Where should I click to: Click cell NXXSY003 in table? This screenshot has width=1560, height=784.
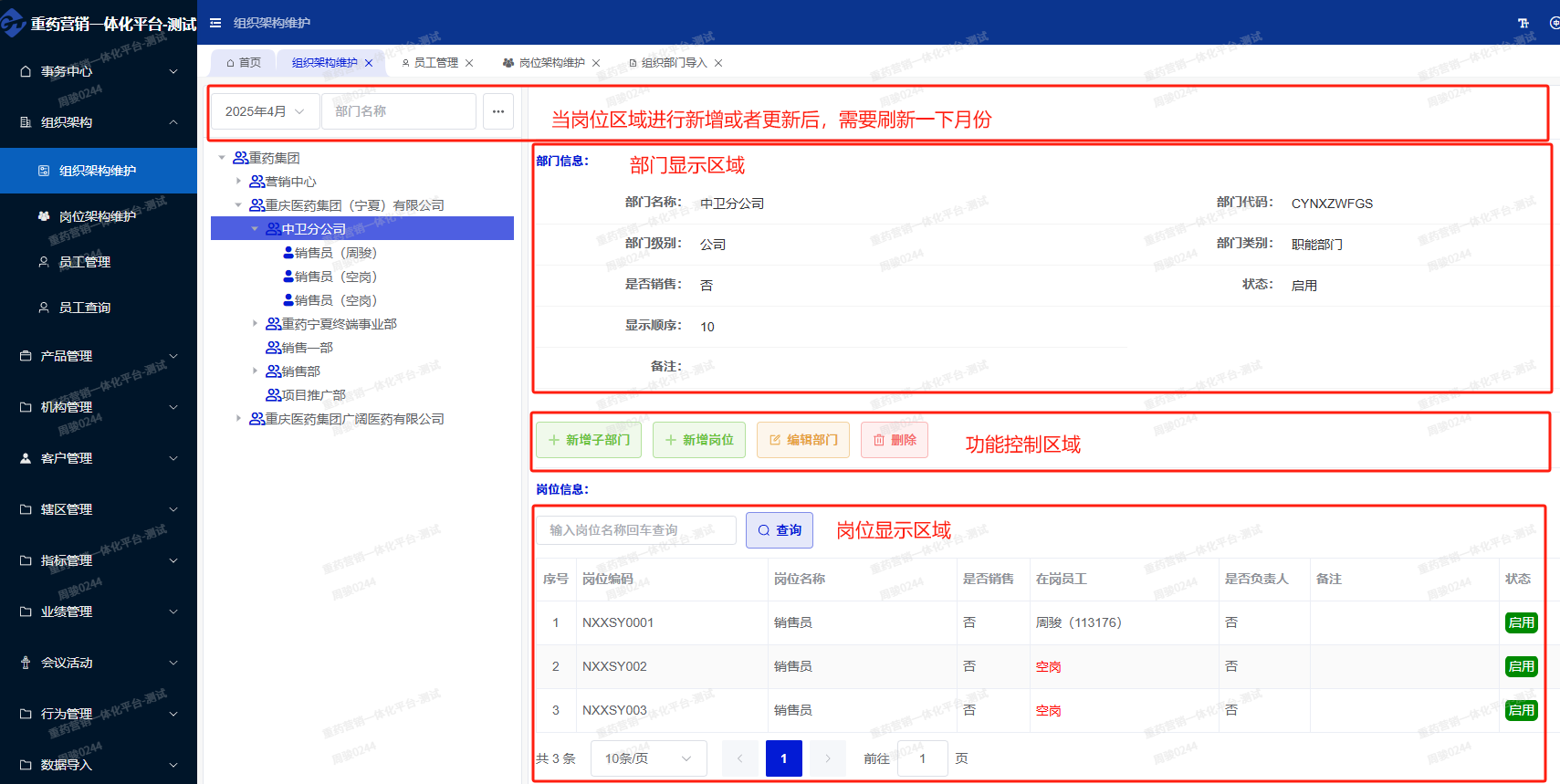coord(614,710)
